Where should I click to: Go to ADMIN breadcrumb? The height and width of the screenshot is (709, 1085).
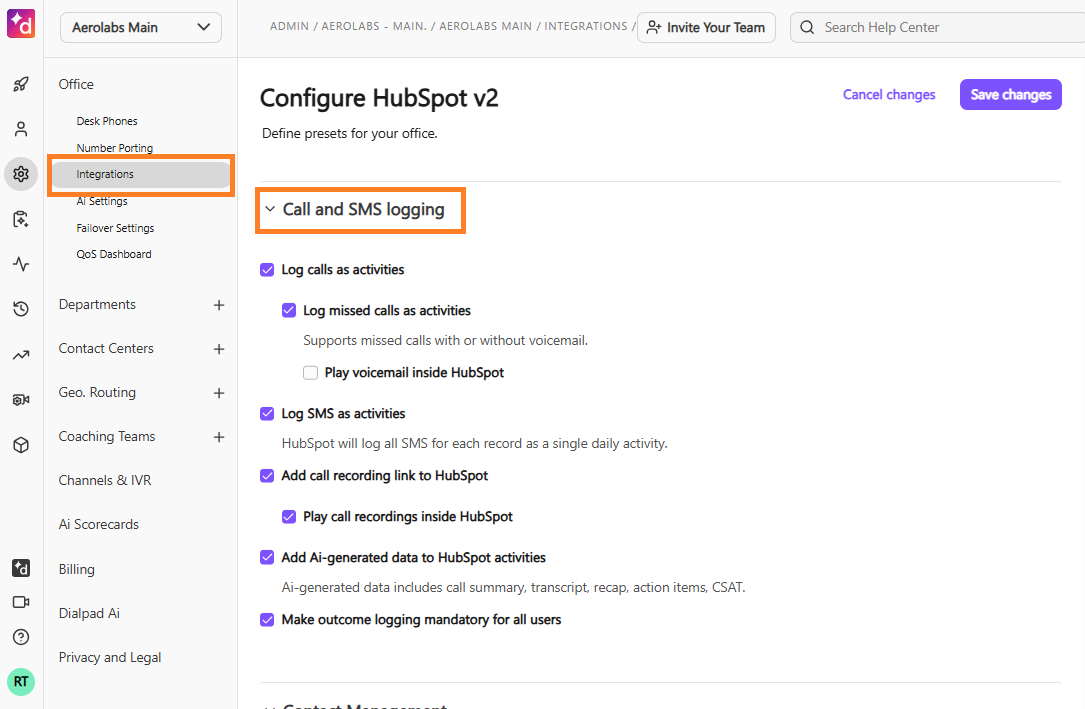[289, 26]
